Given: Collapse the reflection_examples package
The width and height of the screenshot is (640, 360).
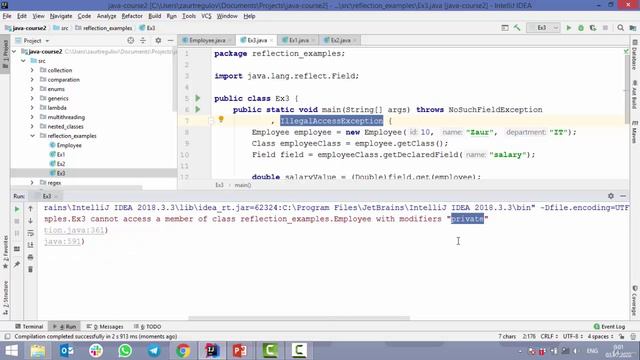Looking at the screenshot, I should pos(32,136).
